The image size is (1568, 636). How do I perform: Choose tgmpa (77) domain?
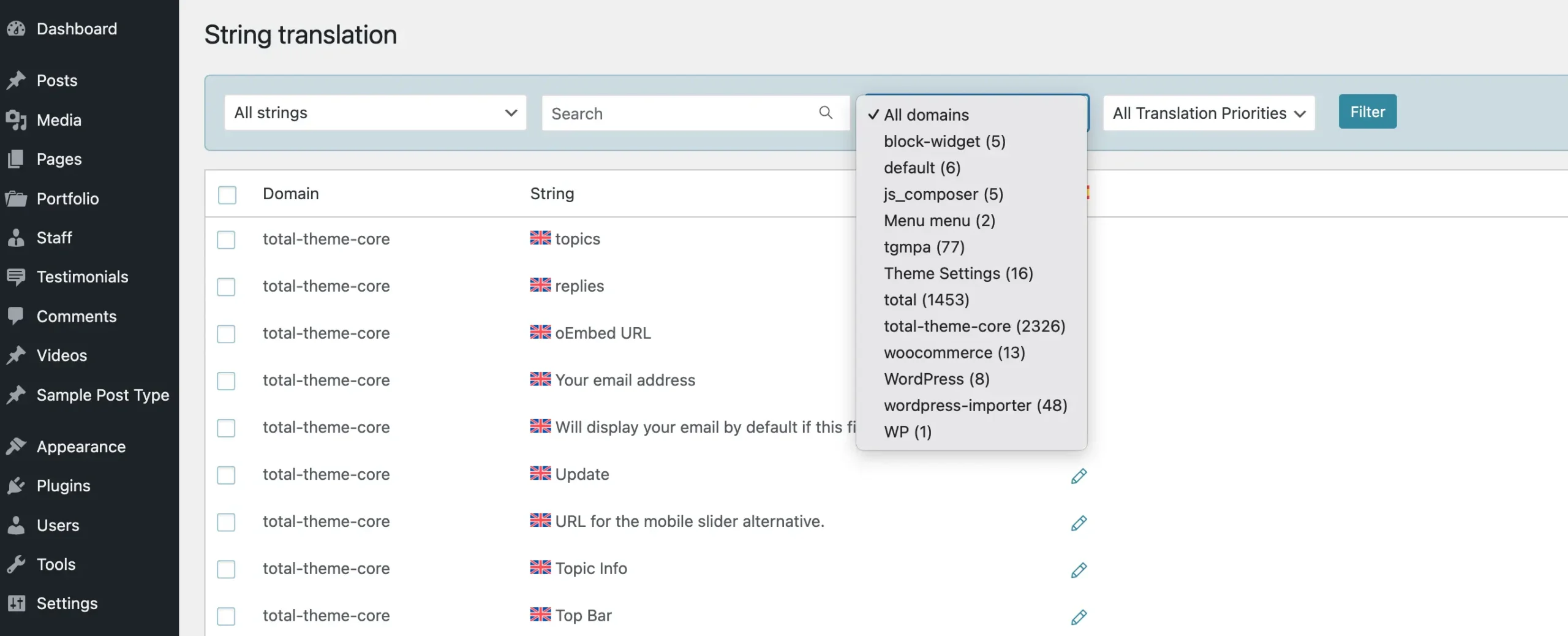coord(971,246)
